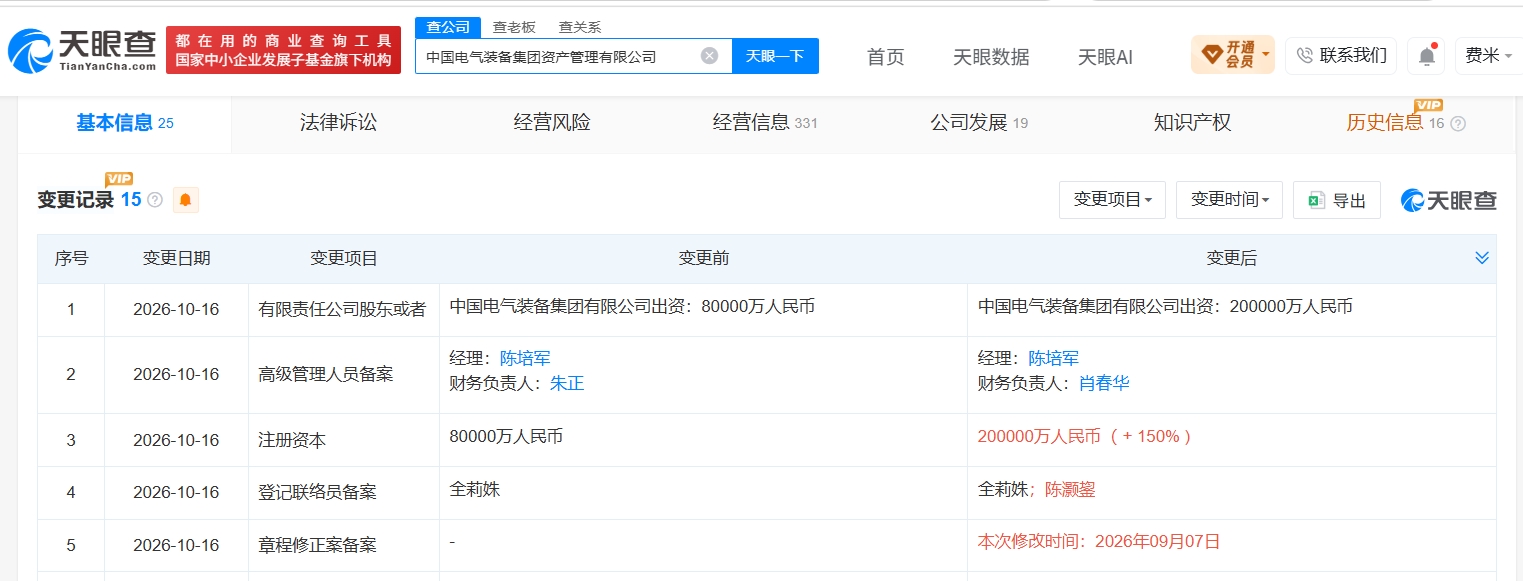The height and width of the screenshot is (581, 1523).
Task: Open 天眼AI in the top navigation
Action: tap(1105, 57)
